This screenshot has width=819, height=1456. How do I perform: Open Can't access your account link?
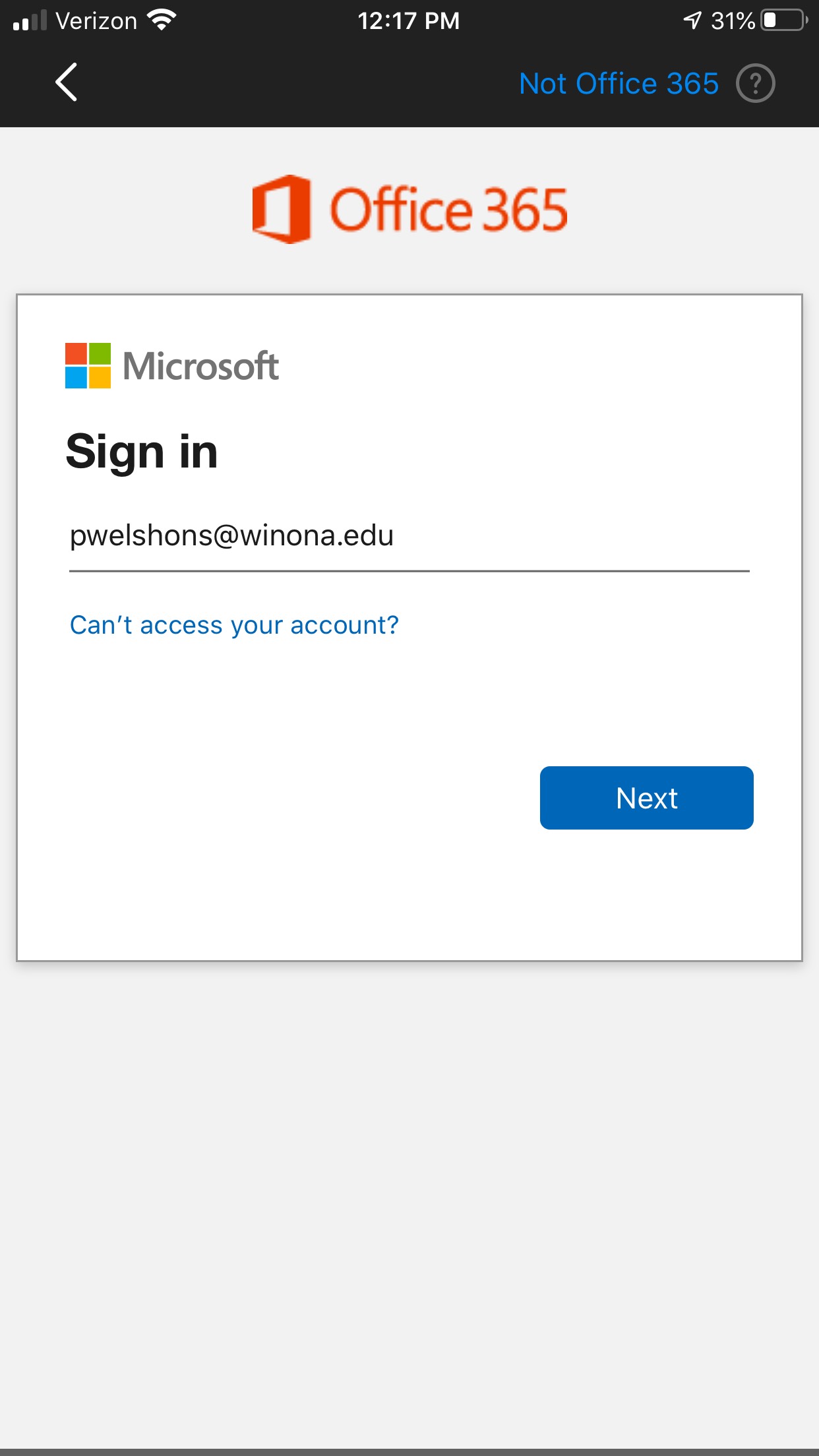[234, 625]
